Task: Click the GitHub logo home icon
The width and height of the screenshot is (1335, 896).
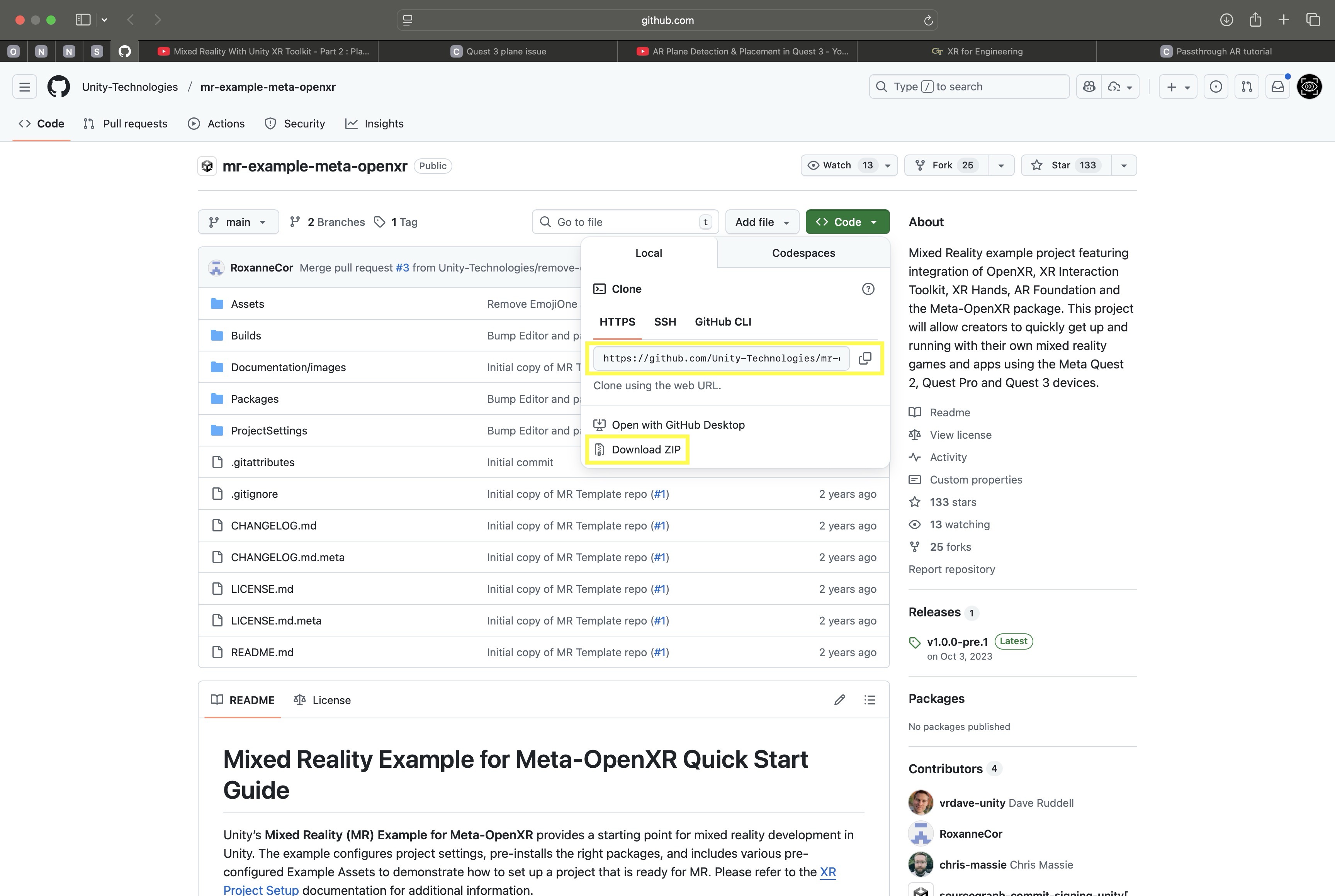Action: click(x=58, y=87)
